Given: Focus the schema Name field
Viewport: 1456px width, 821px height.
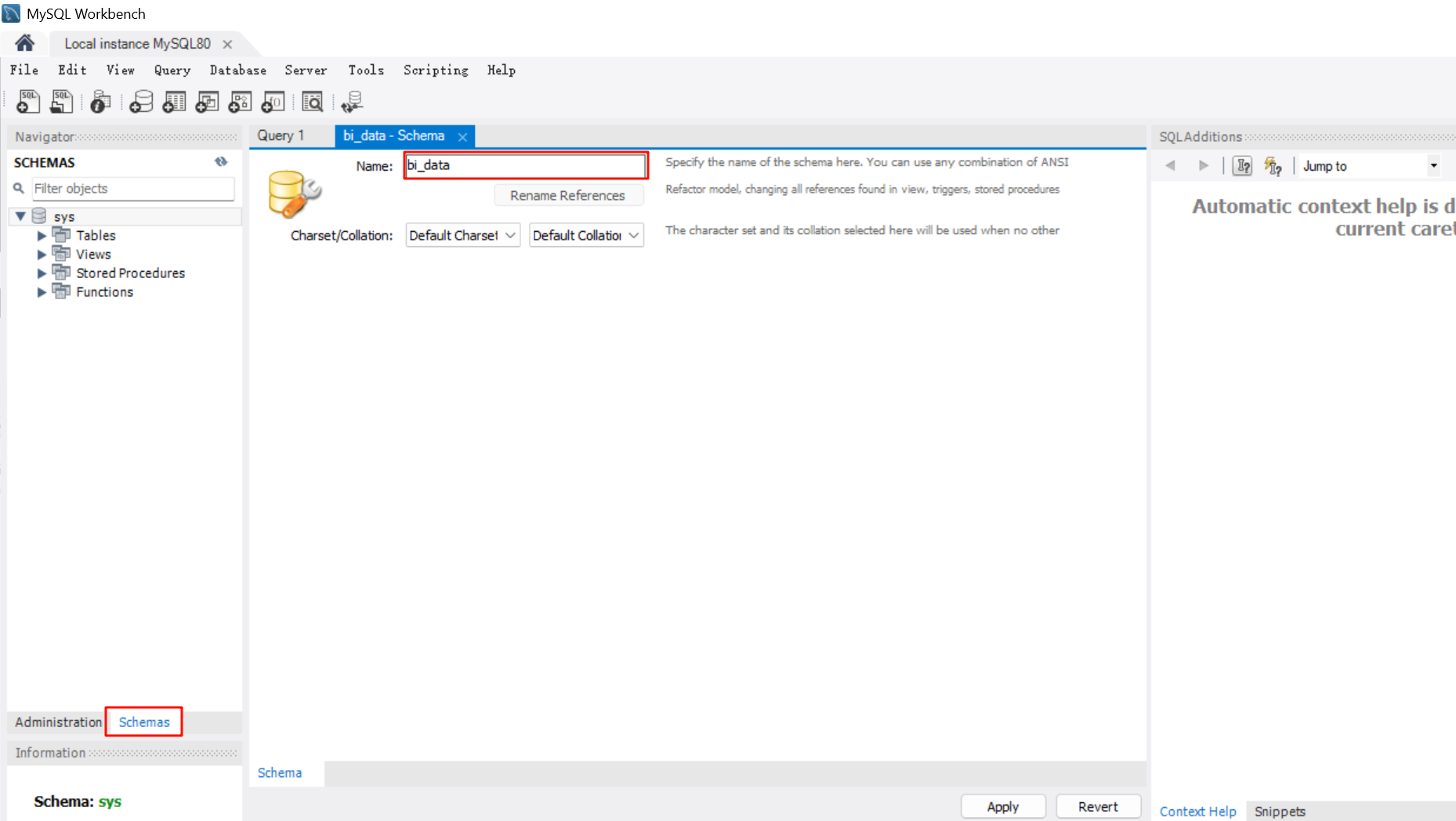Looking at the screenshot, I should pyautogui.click(x=526, y=165).
